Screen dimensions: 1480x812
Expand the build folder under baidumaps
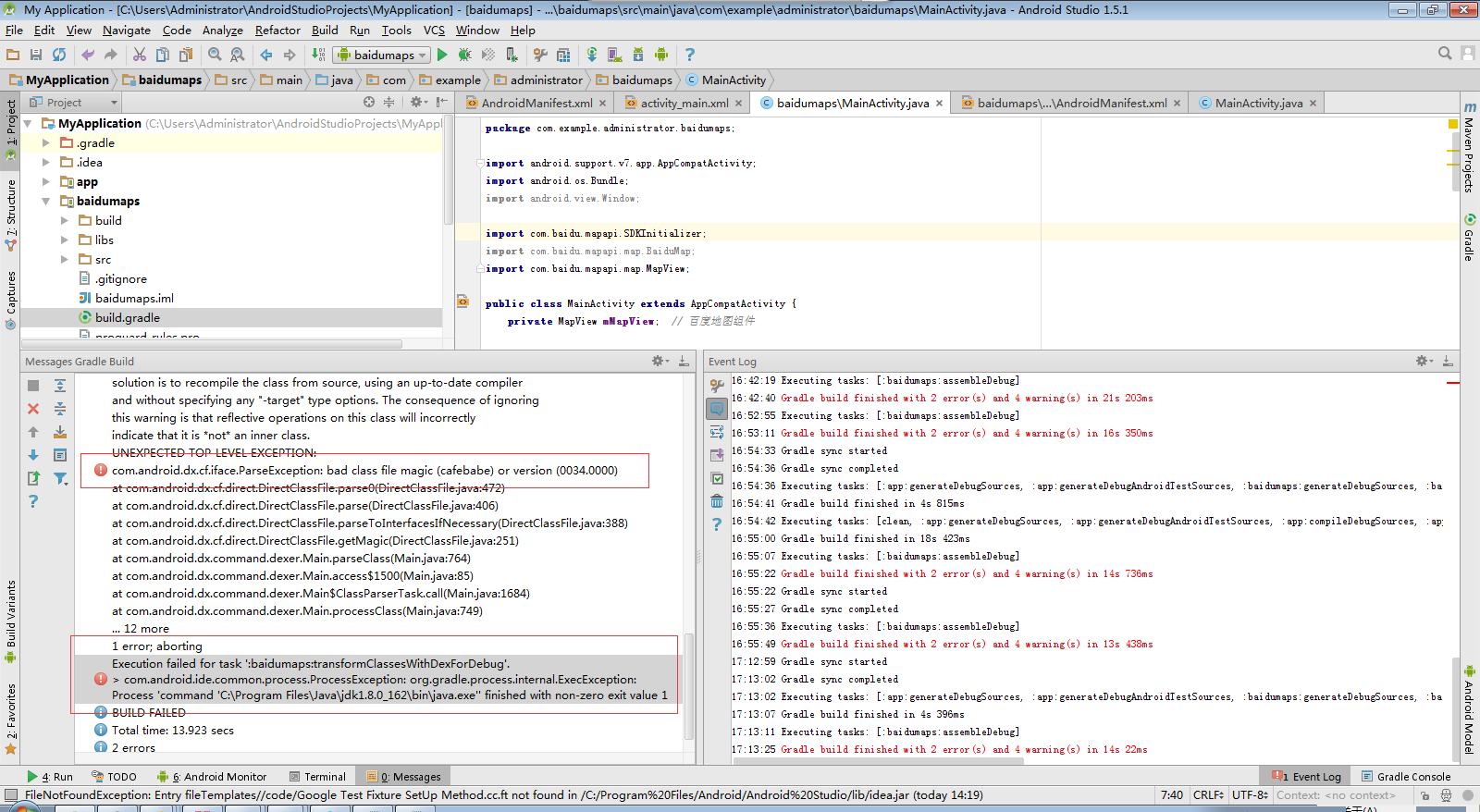pyautogui.click(x=65, y=220)
